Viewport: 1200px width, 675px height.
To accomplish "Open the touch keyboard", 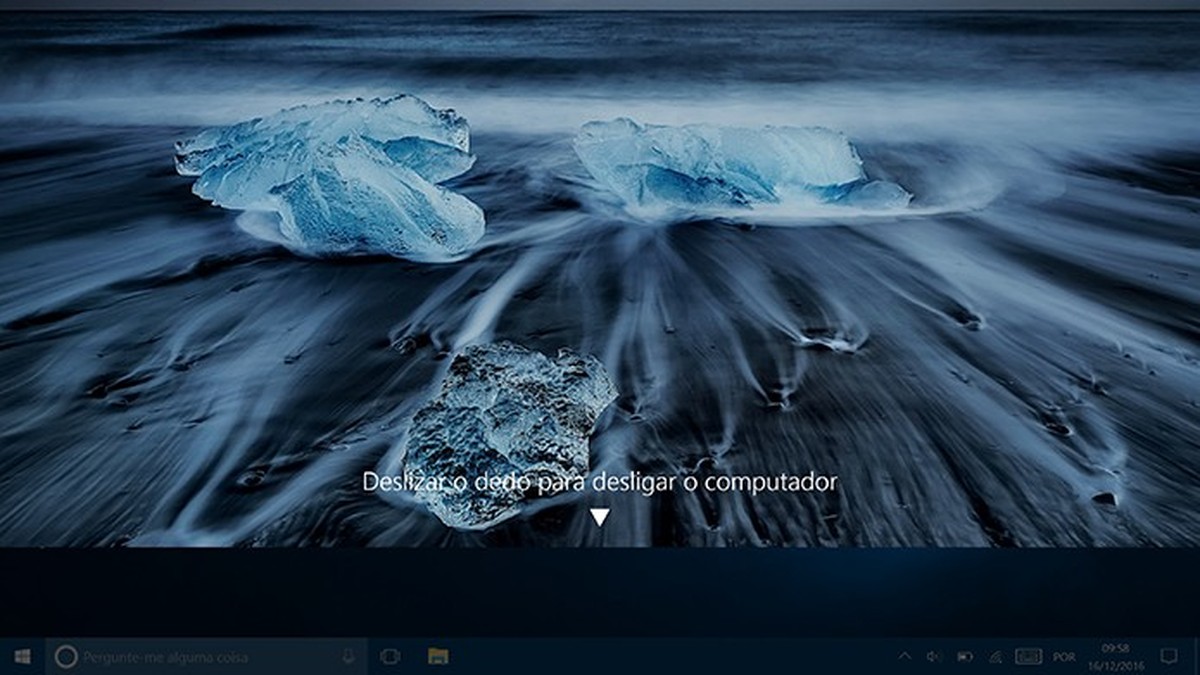I will pyautogui.click(x=1030, y=655).
